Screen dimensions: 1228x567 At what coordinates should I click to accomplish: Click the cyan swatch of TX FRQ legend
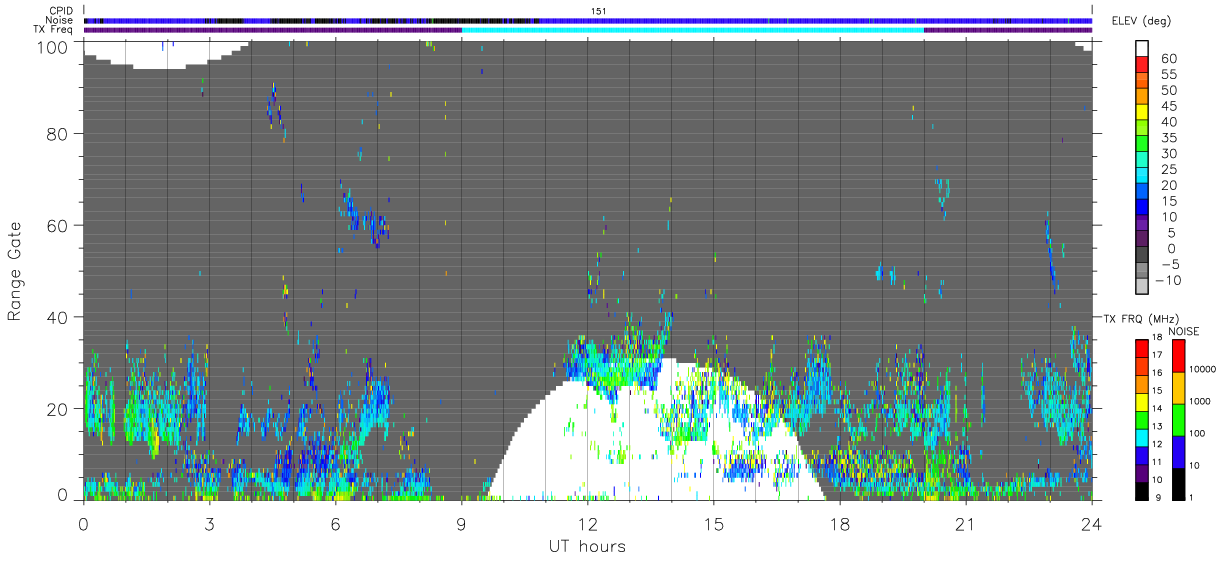coord(1141,437)
